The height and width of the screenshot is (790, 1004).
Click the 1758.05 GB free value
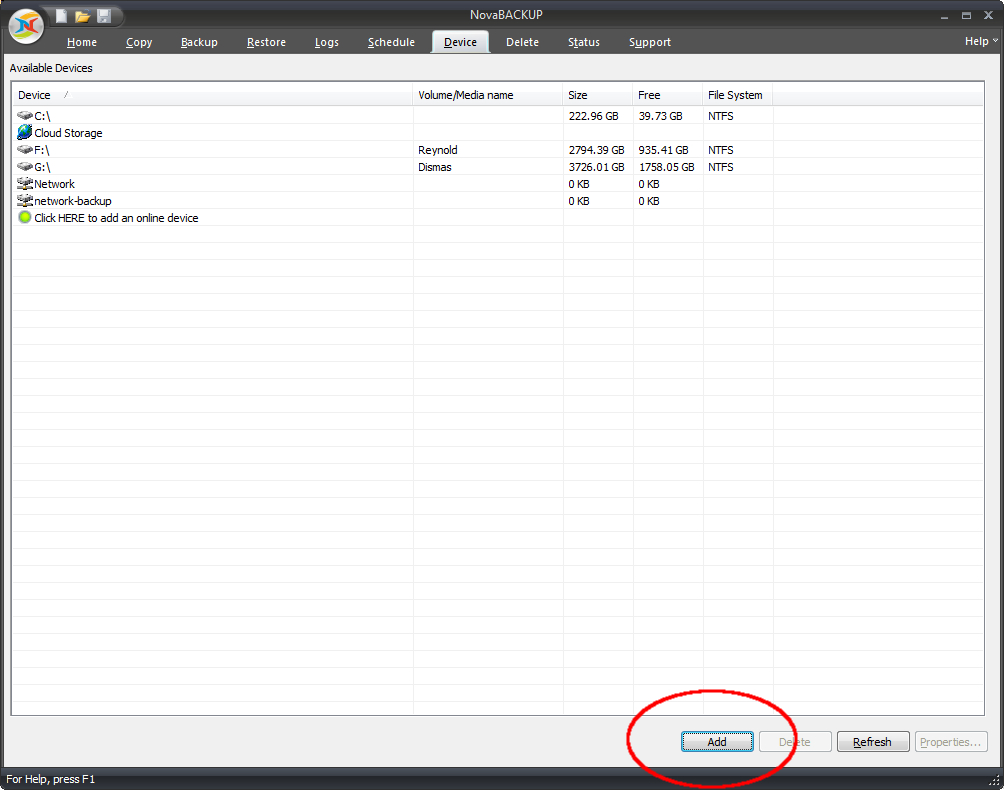click(x=667, y=167)
